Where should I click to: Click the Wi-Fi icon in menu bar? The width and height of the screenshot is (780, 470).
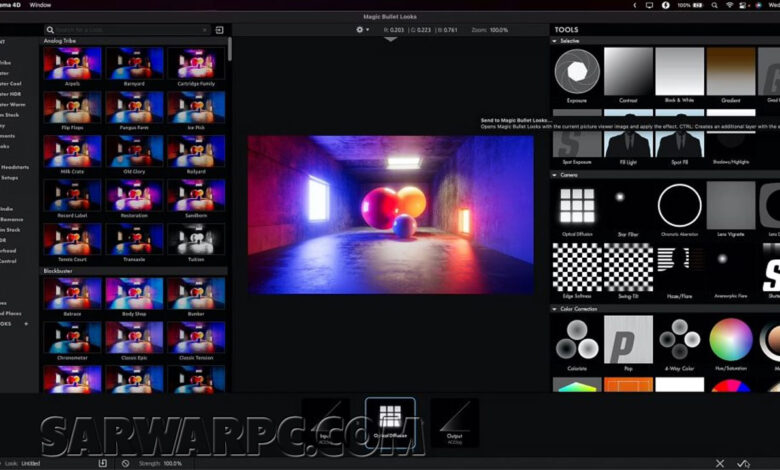point(729,5)
